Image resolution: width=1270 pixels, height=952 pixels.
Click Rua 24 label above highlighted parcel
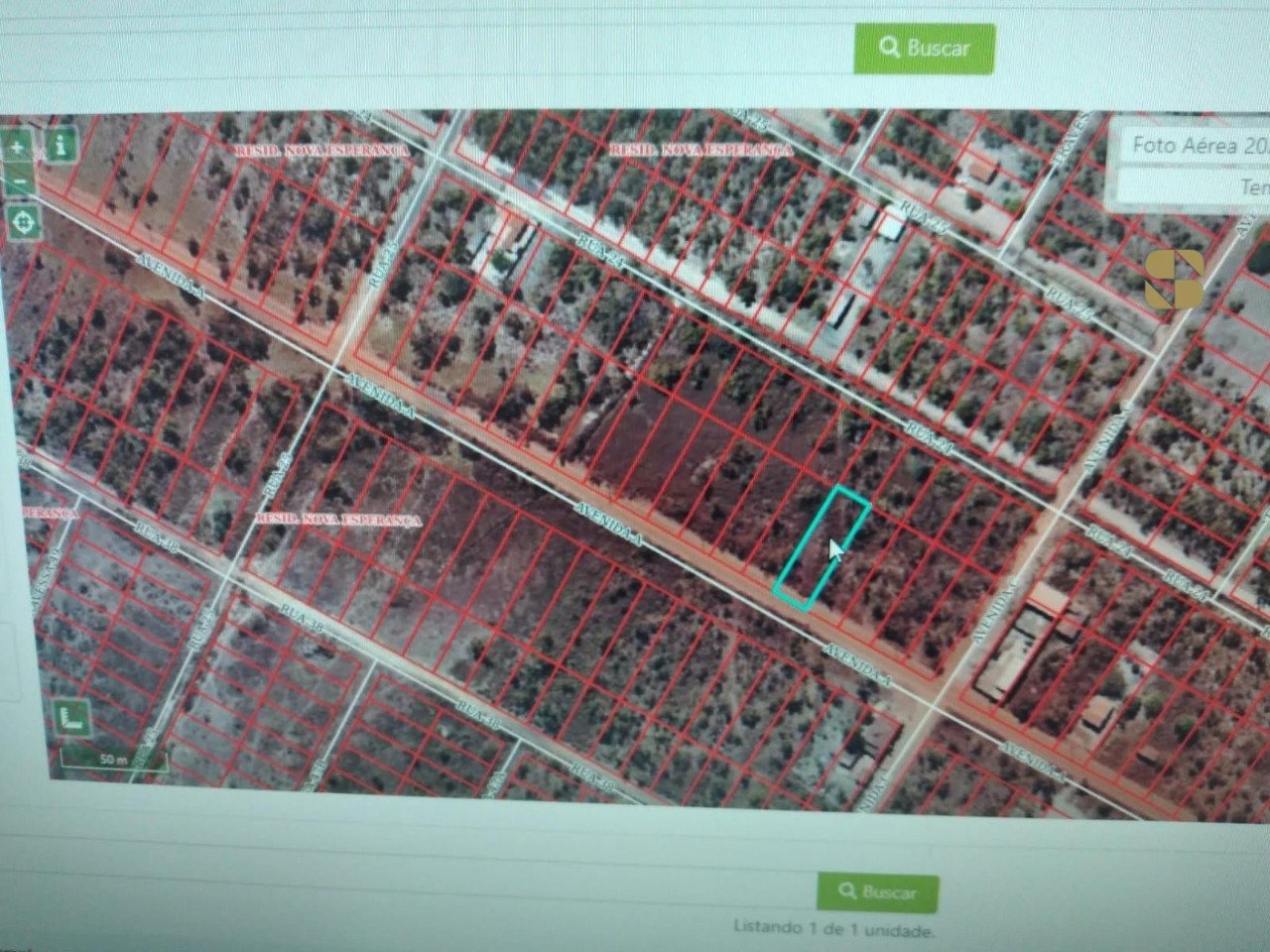[930, 437]
